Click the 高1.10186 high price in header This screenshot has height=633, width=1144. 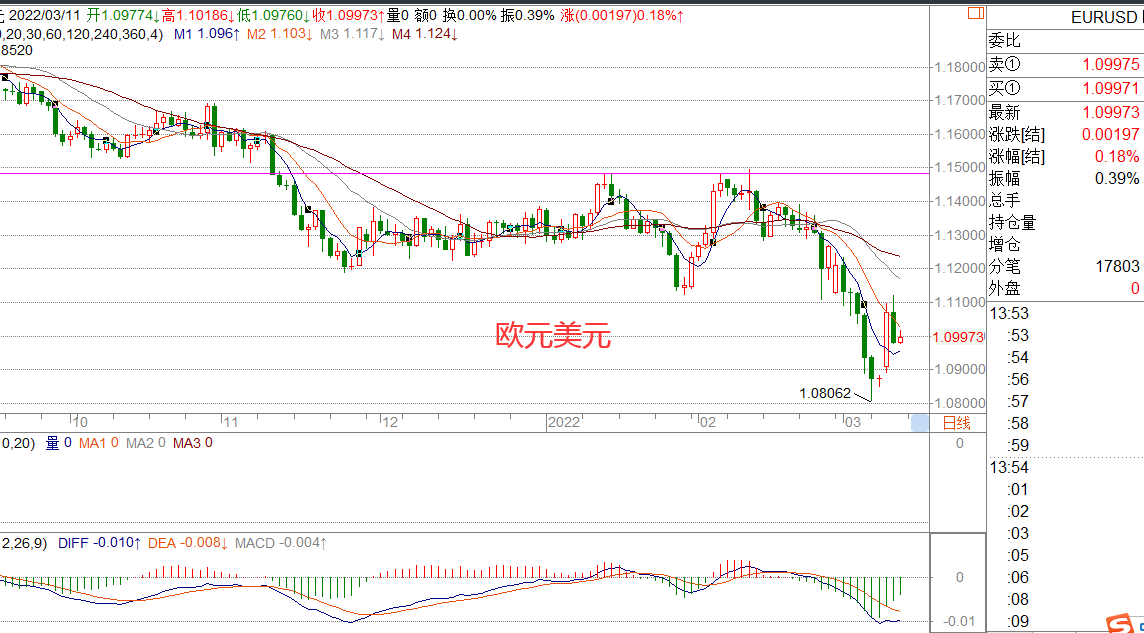pos(198,15)
